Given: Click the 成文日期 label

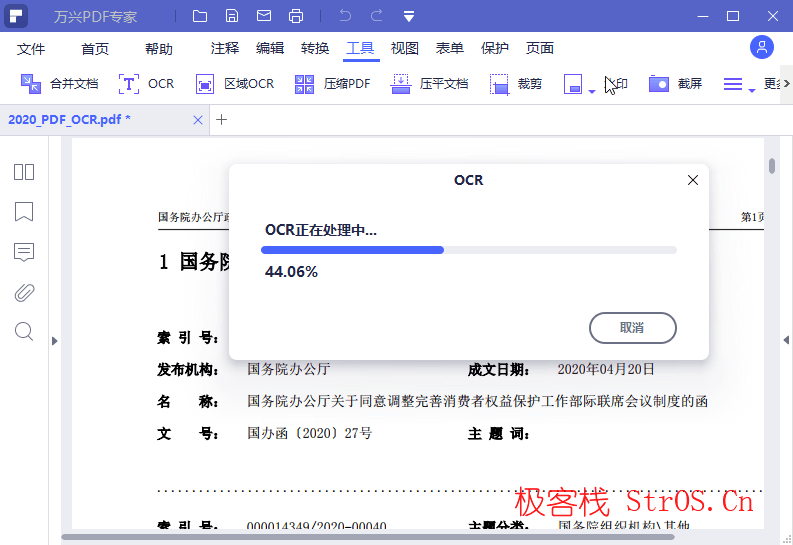Looking at the screenshot, I should point(499,370).
